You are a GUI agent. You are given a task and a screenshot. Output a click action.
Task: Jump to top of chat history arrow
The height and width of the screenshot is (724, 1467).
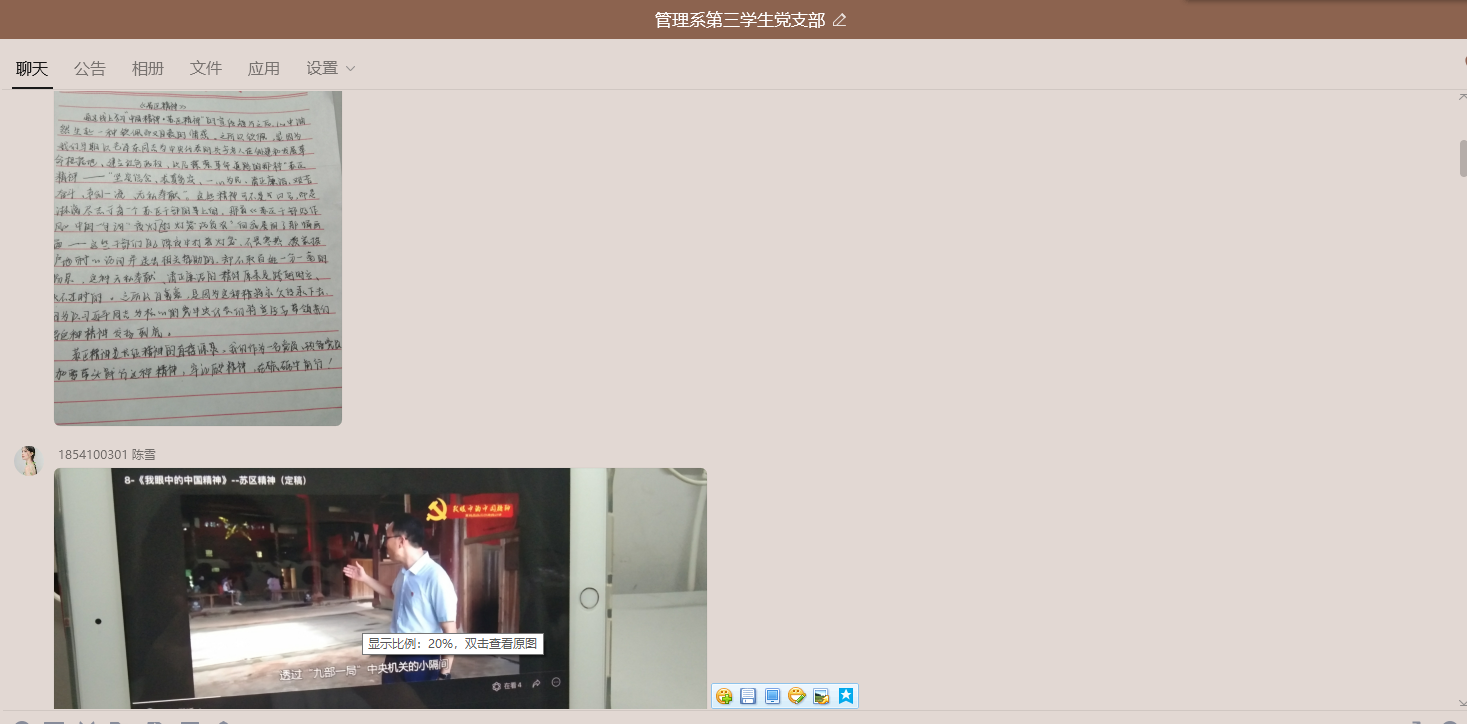(1461, 95)
